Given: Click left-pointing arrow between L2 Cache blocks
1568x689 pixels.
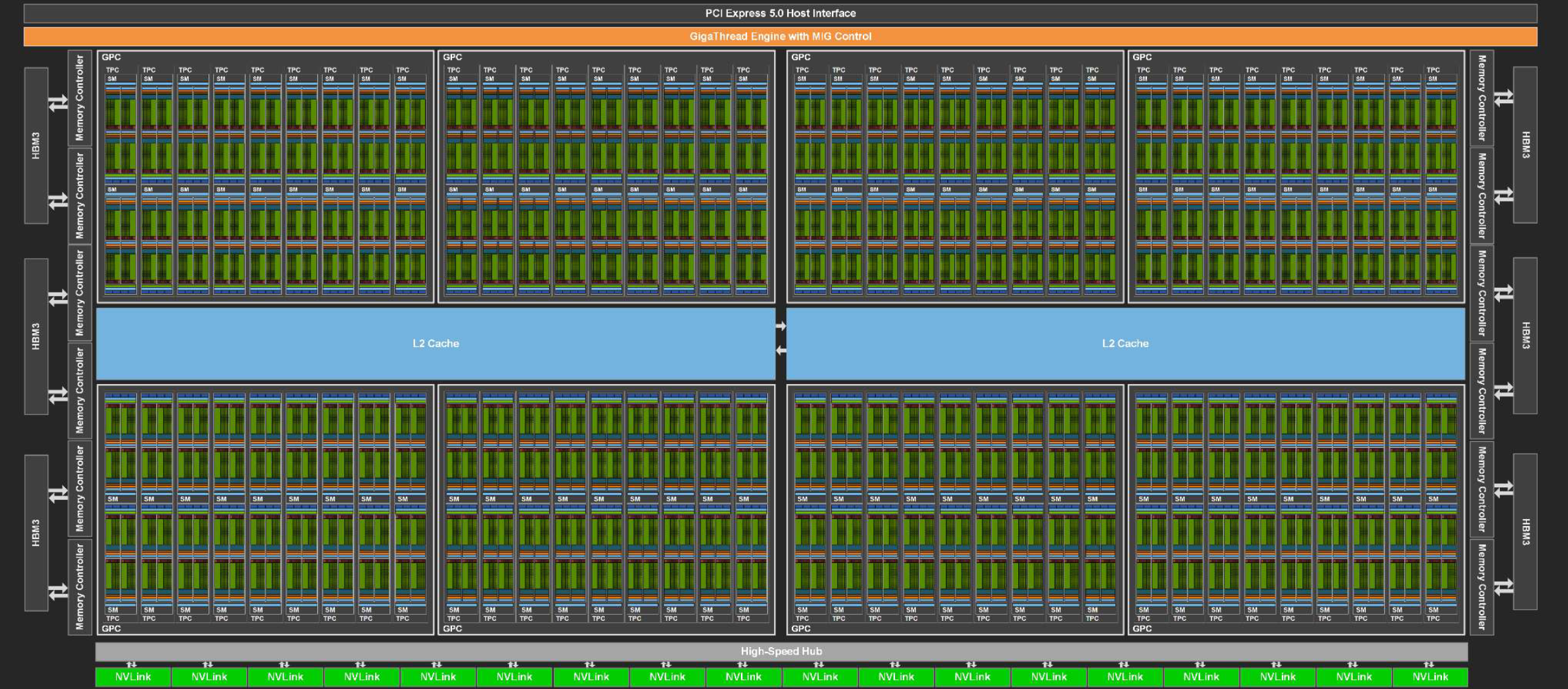Looking at the screenshot, I should click(x=781, y=351).
